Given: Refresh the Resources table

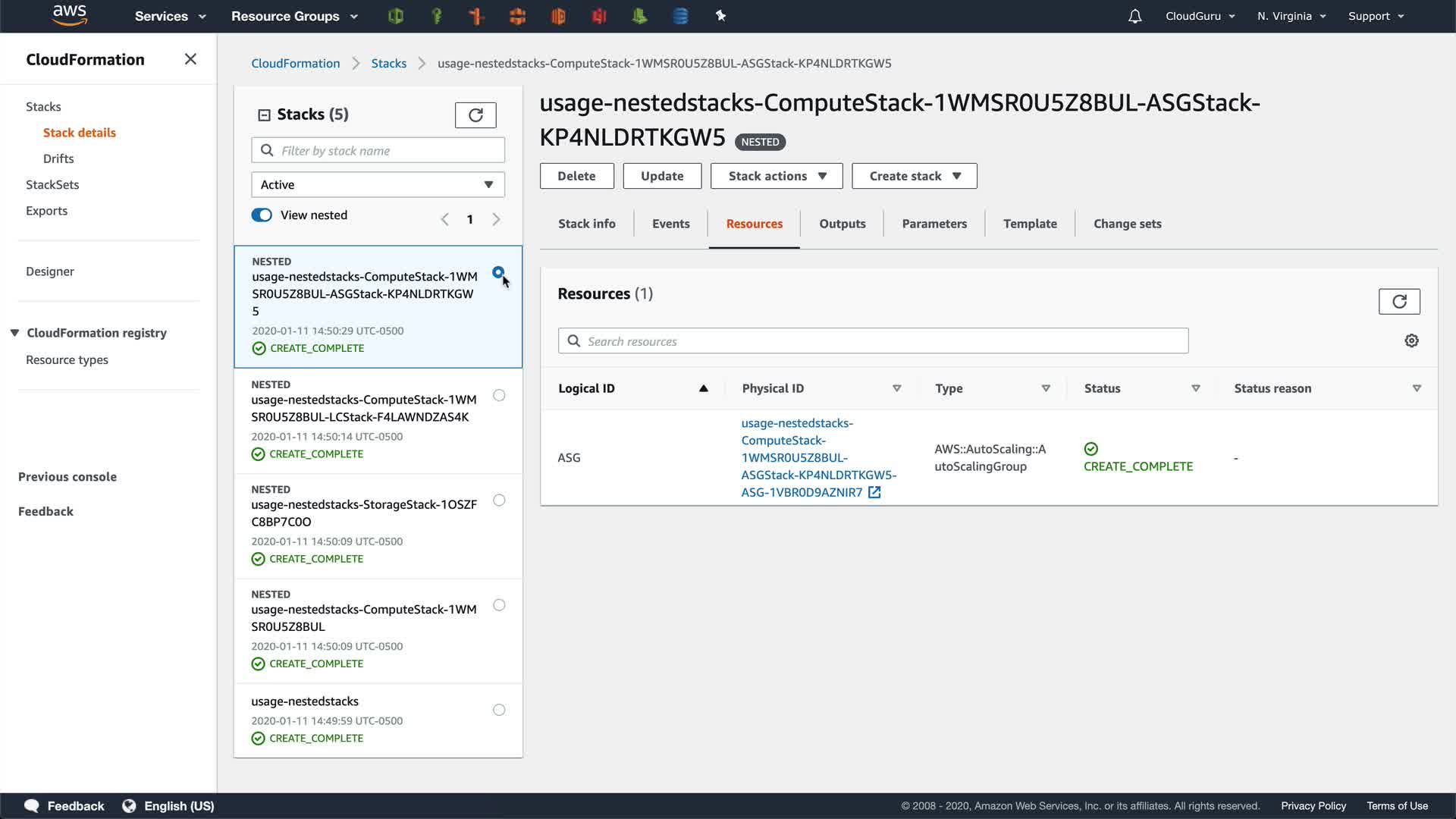Looking at the screenshot, I should 1398,302.
